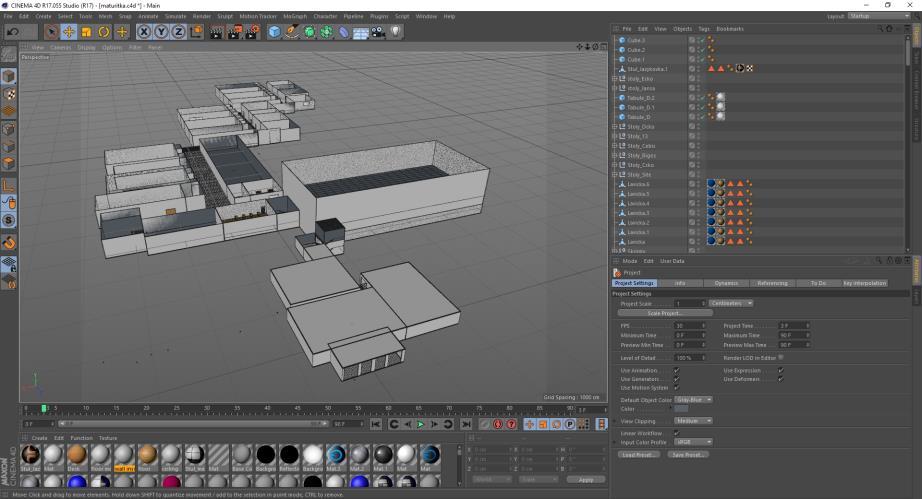Switch to the Referencing tab

772,283
